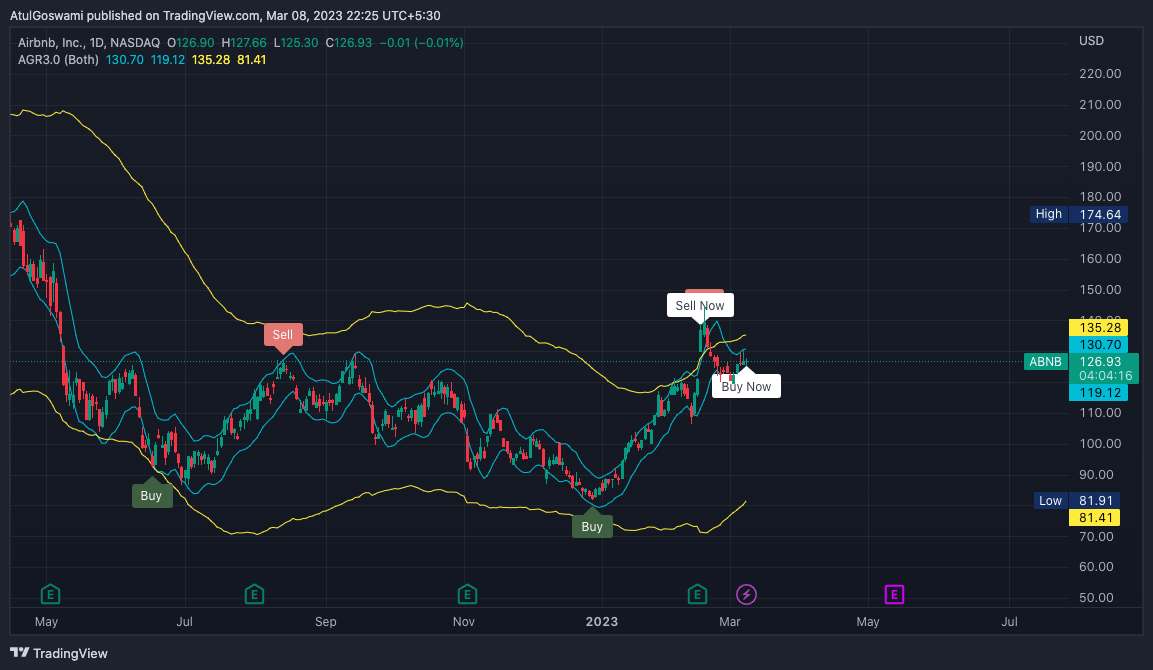Click the 210.00 price axis label
Image resolution: width=1153 pixels, height=670 pixels.
[1100, 104]
